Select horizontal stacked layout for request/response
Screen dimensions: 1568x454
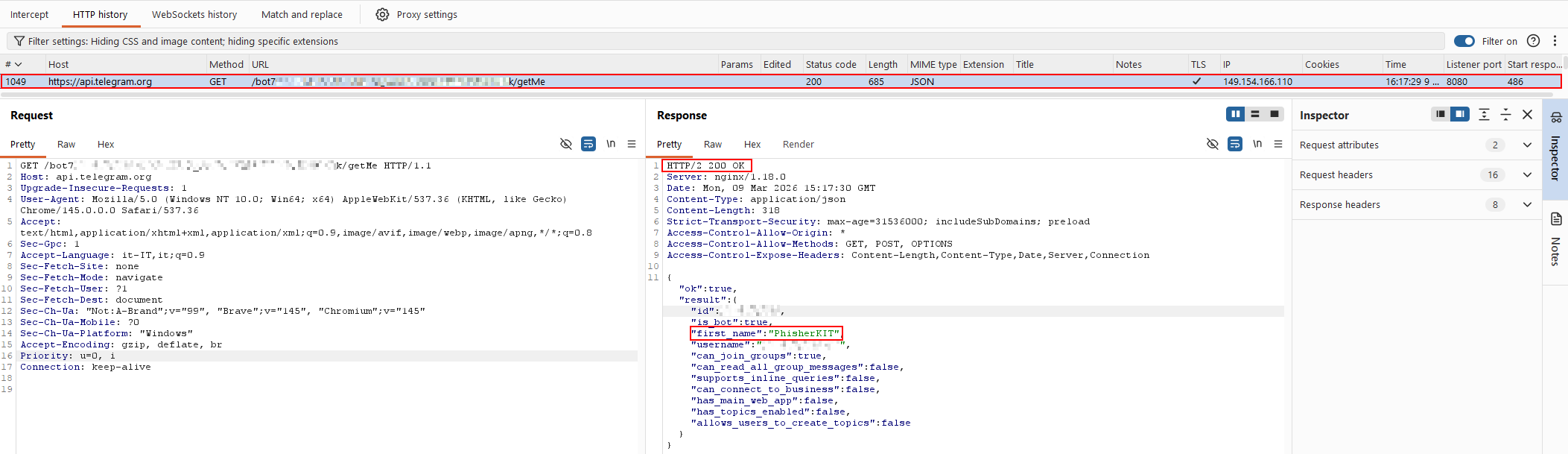[1255, 114]
